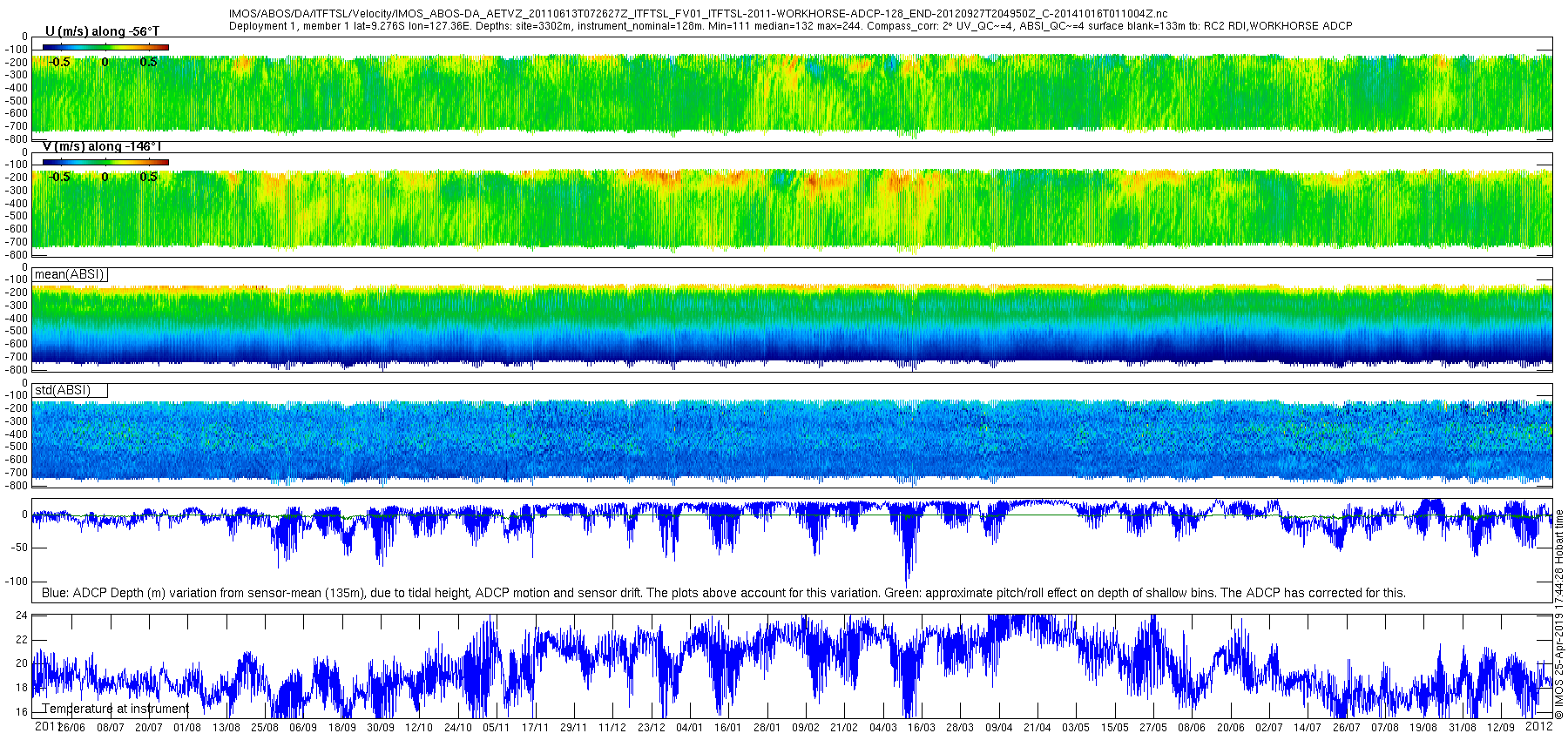
Task: Click the U velocity colorbar
Action: pos(105,47)
